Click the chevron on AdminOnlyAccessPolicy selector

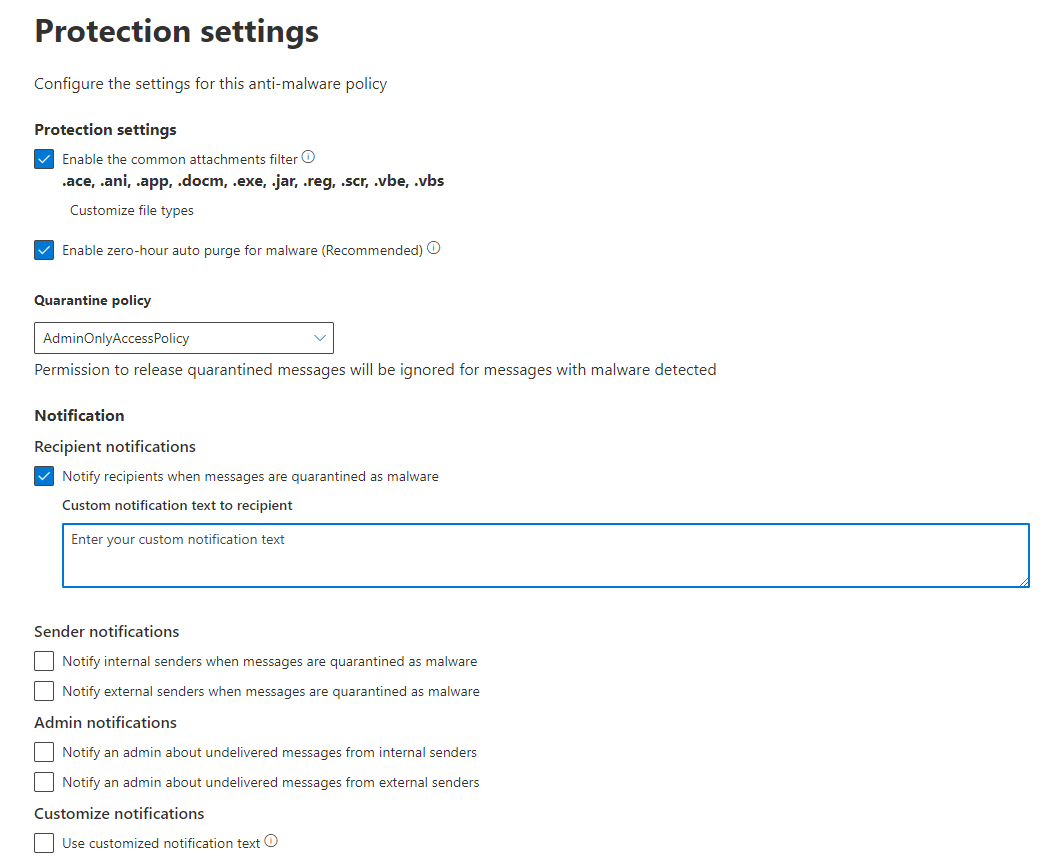pyautogui.click(x=318, y=337)
